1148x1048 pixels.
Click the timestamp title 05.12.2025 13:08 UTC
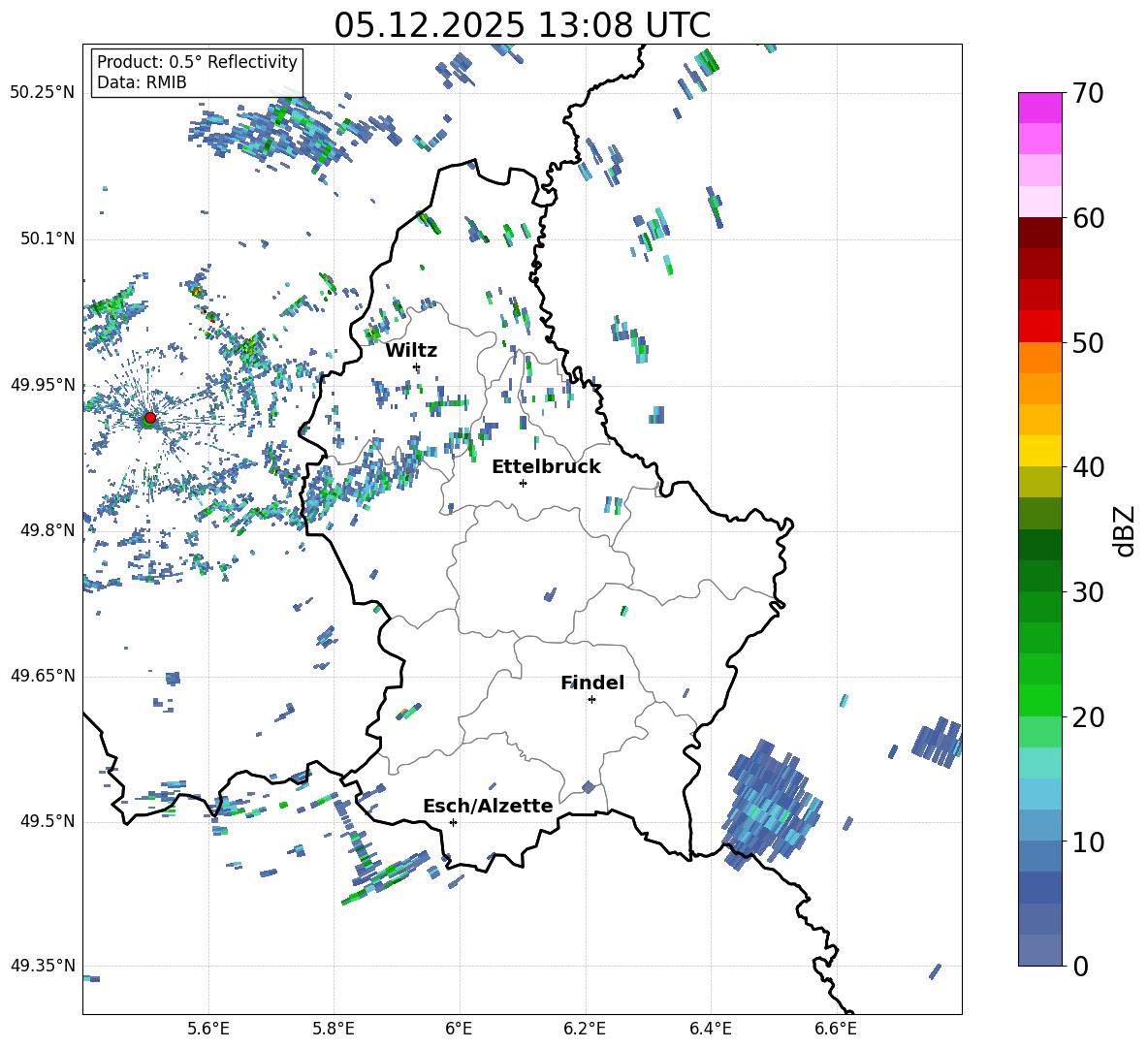[522, 25]
